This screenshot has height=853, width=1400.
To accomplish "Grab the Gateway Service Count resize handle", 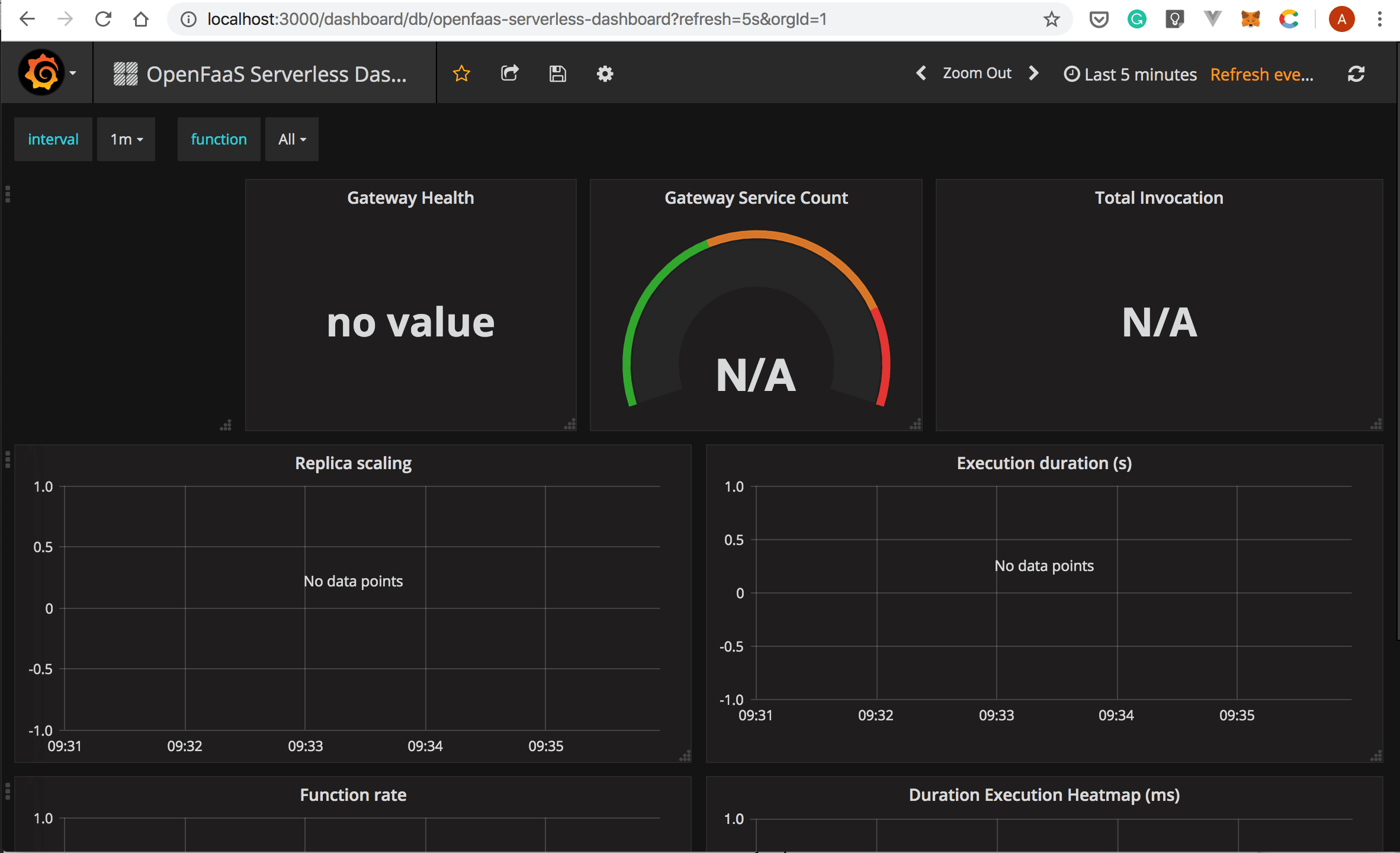I will tap(916, 424).
